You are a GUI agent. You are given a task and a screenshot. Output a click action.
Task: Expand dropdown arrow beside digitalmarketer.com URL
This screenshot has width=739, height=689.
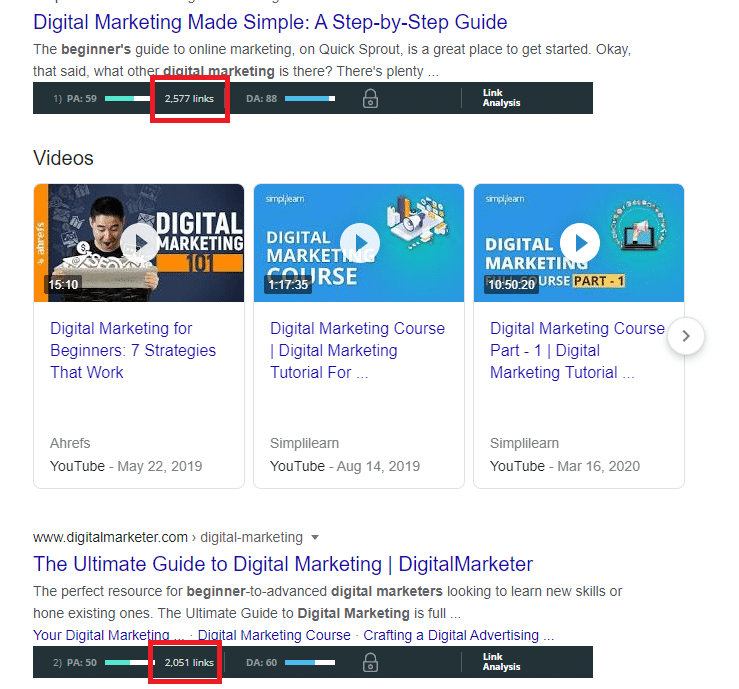coord(315,537)
